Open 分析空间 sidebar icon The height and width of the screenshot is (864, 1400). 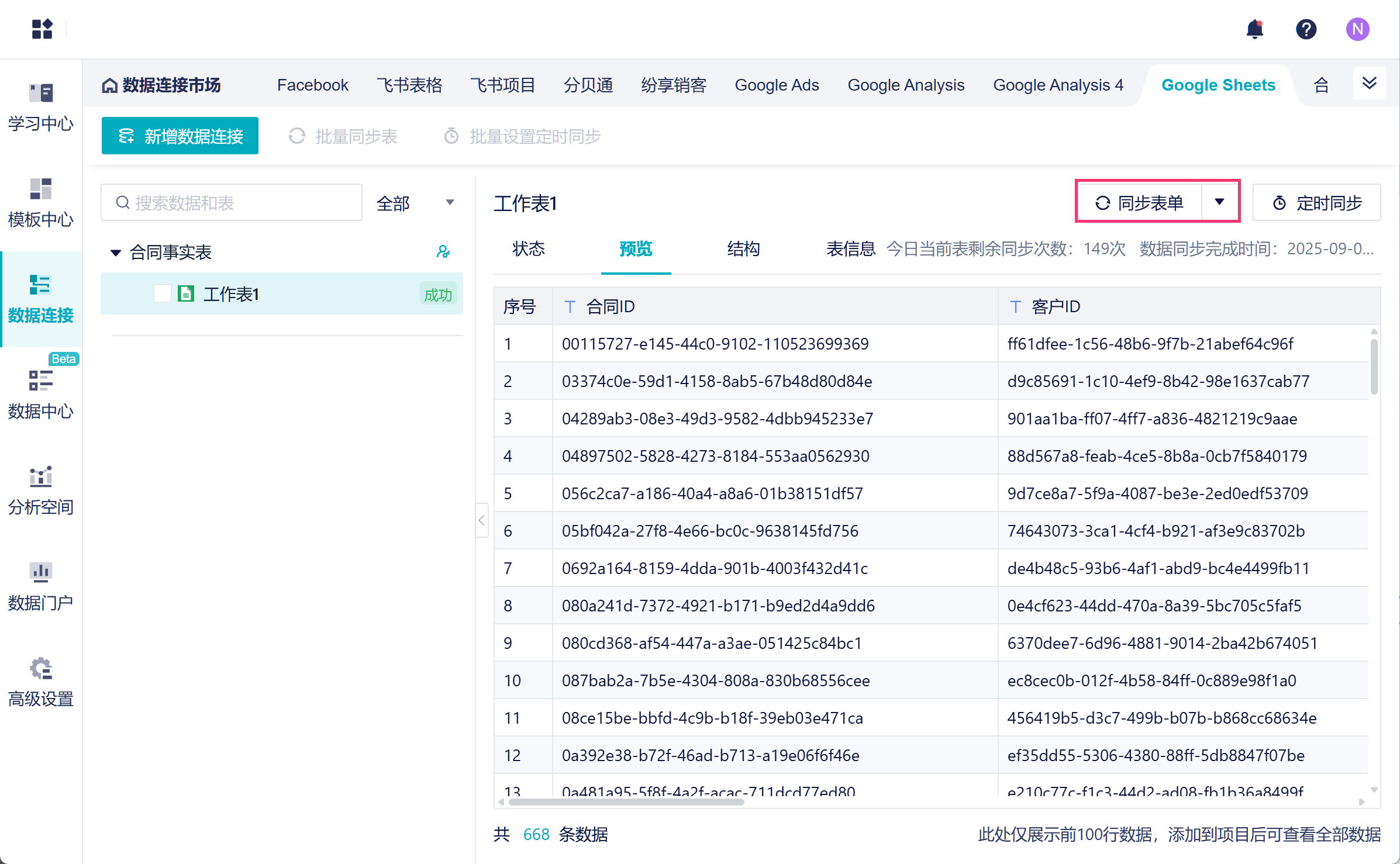41,490
